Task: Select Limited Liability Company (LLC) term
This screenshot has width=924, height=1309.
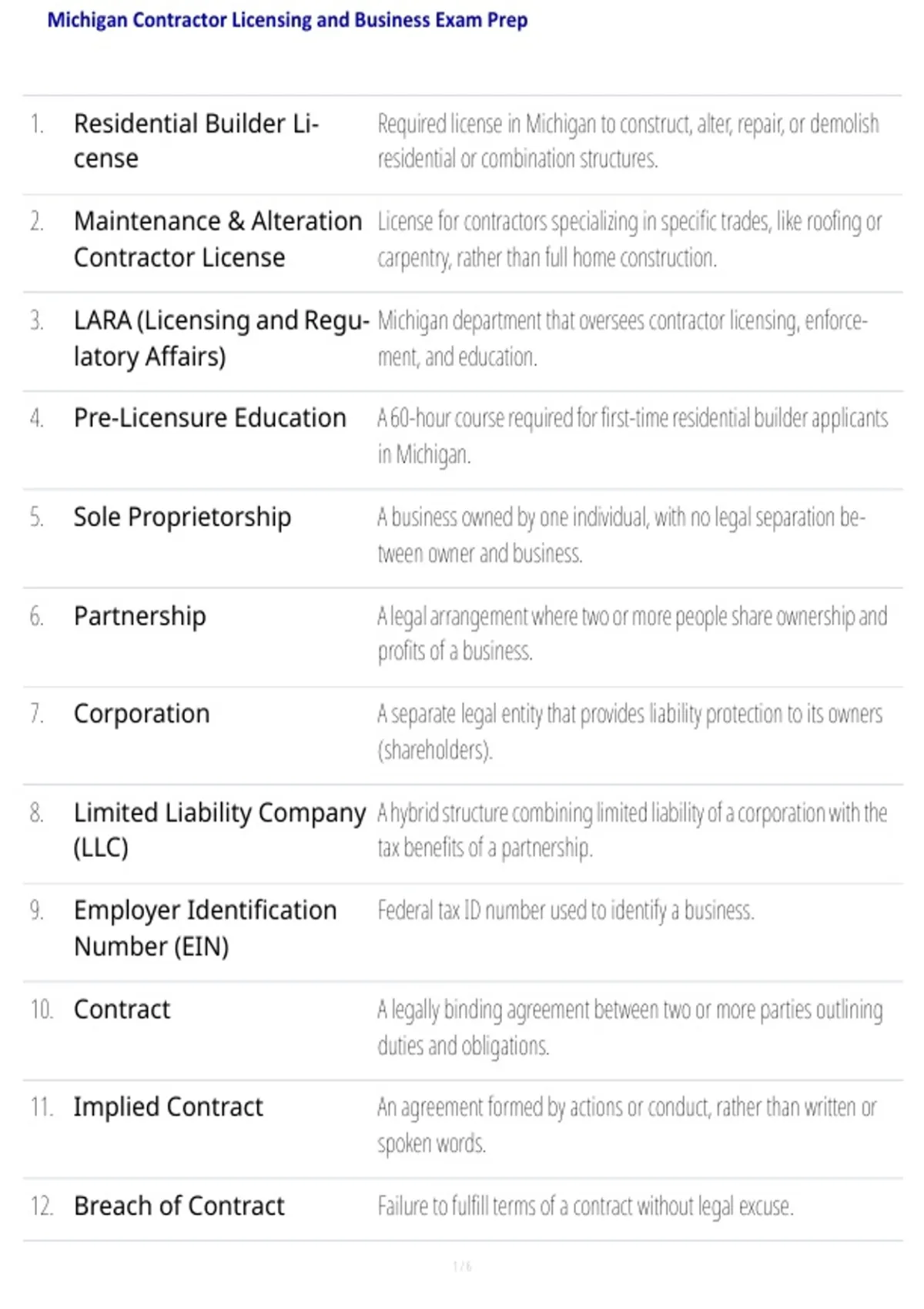Action: (219, 830)
